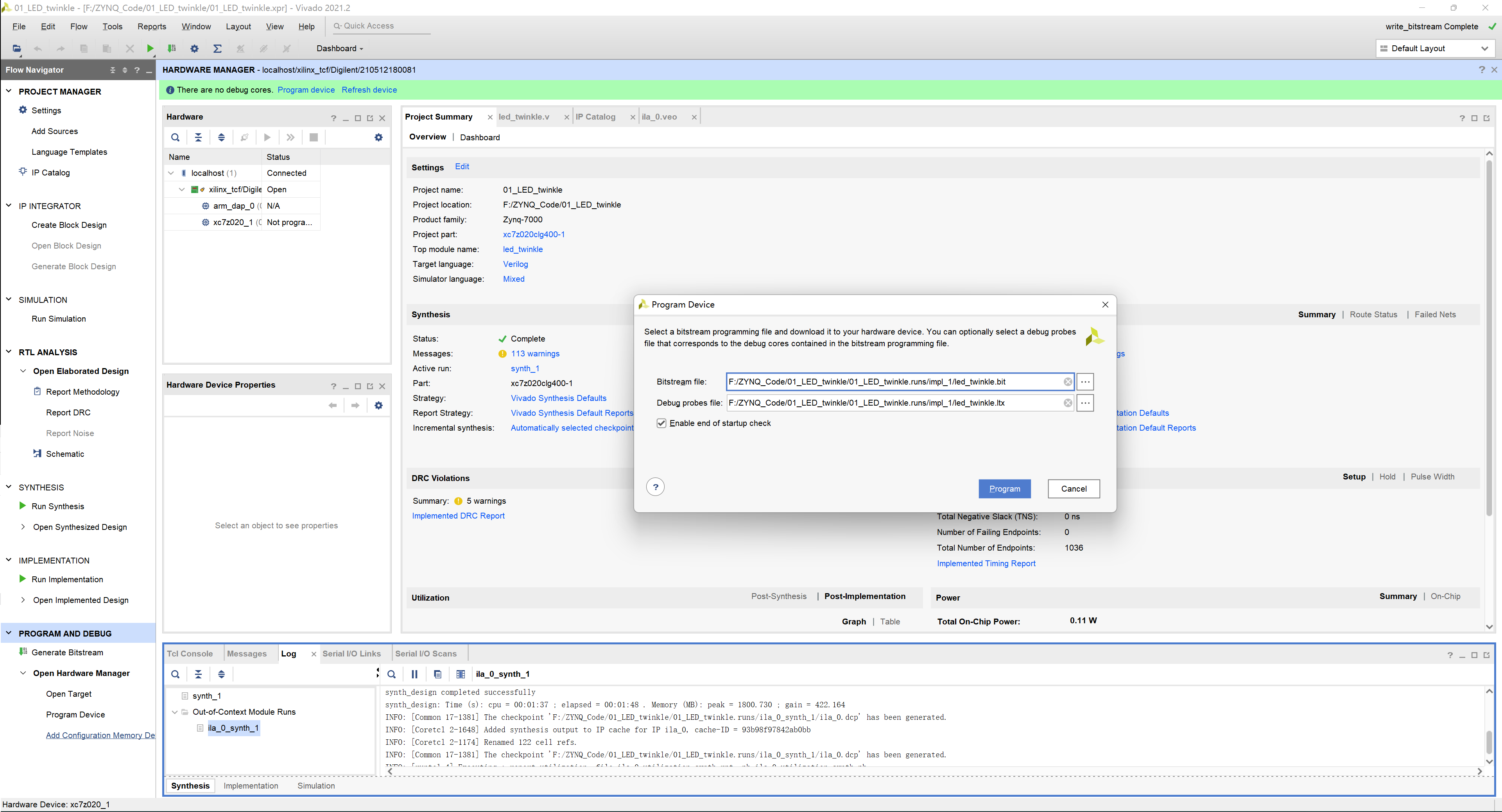Toggle Enable end of startup check
Image resolution: width=1502 pixels, height=812 pixels.
click(x=661, y=423)
